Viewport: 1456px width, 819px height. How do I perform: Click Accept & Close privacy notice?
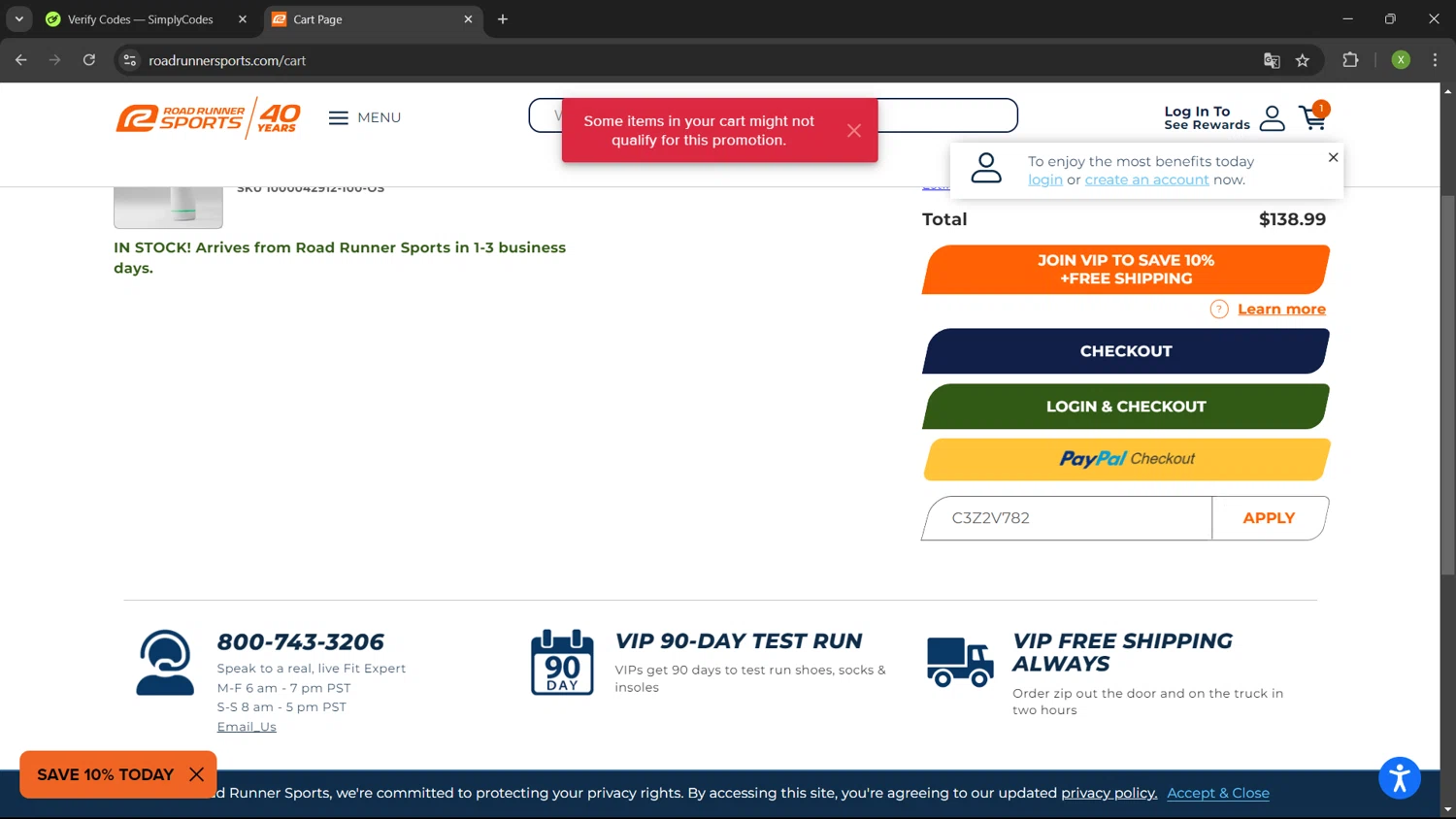tap(1217, 793)
